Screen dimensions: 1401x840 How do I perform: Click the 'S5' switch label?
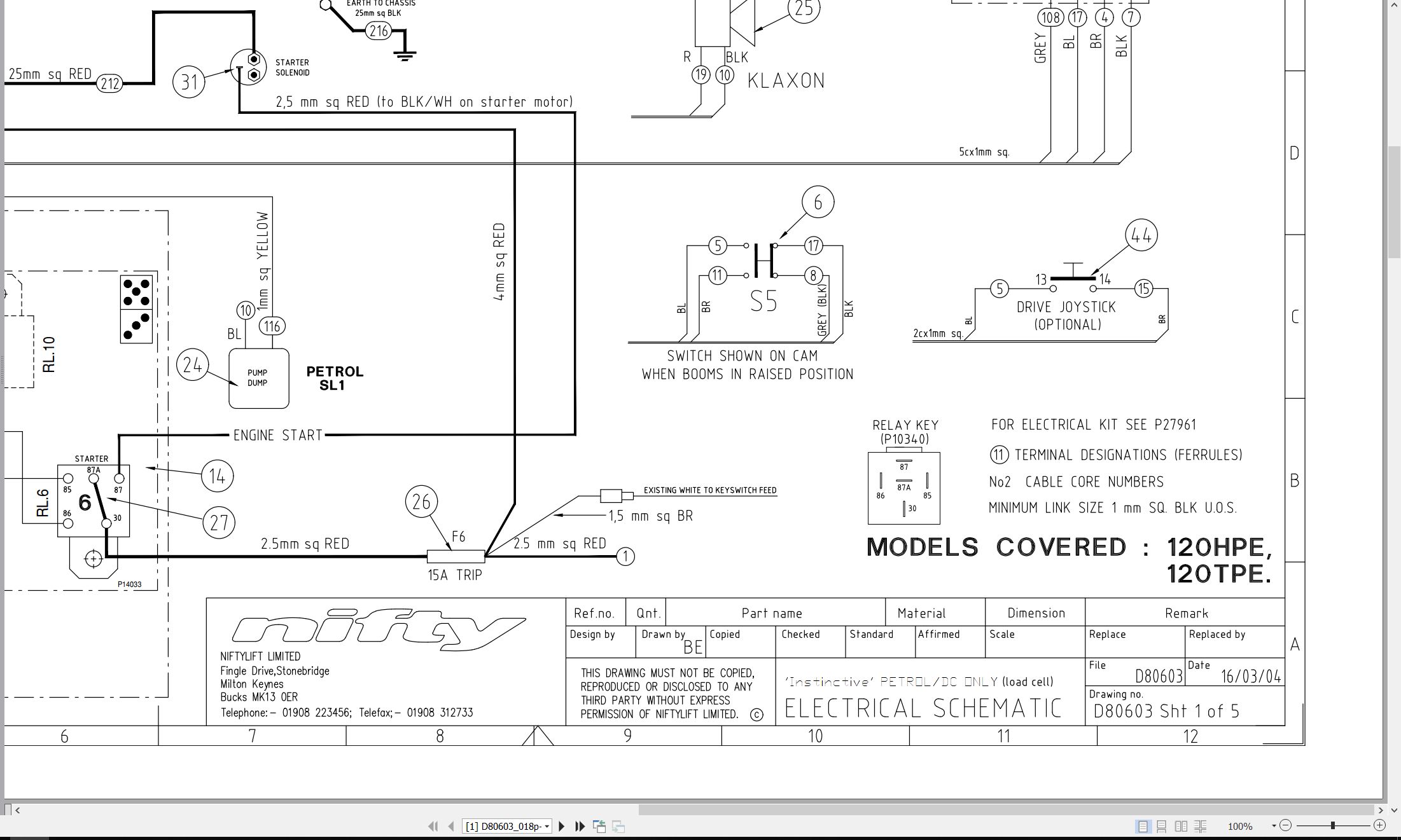[x=763, y=301]
